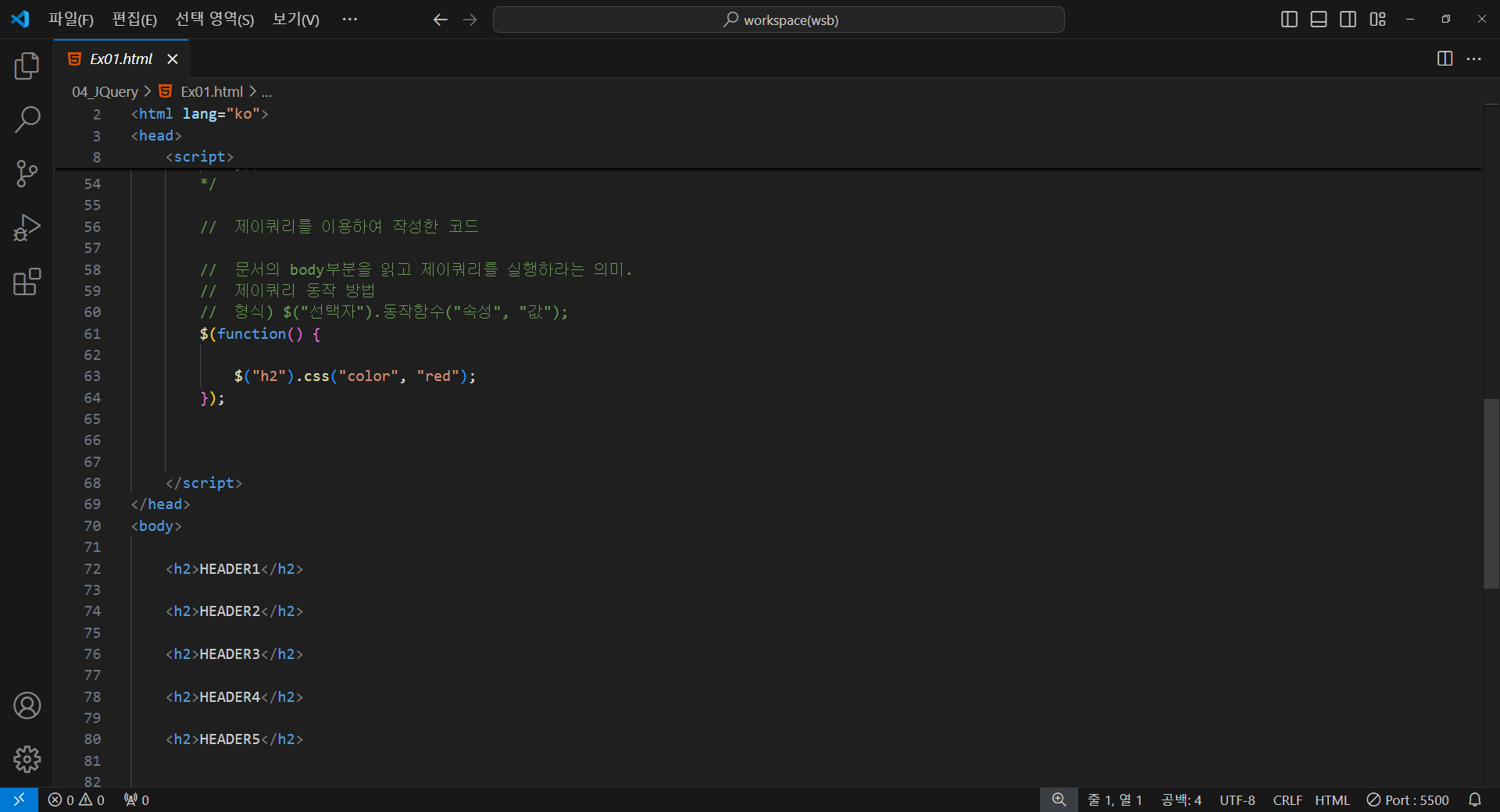The image size is (1500, 812).
Task: Click the <h2>HEADER5</h2> code line
Action: (234, 739)
